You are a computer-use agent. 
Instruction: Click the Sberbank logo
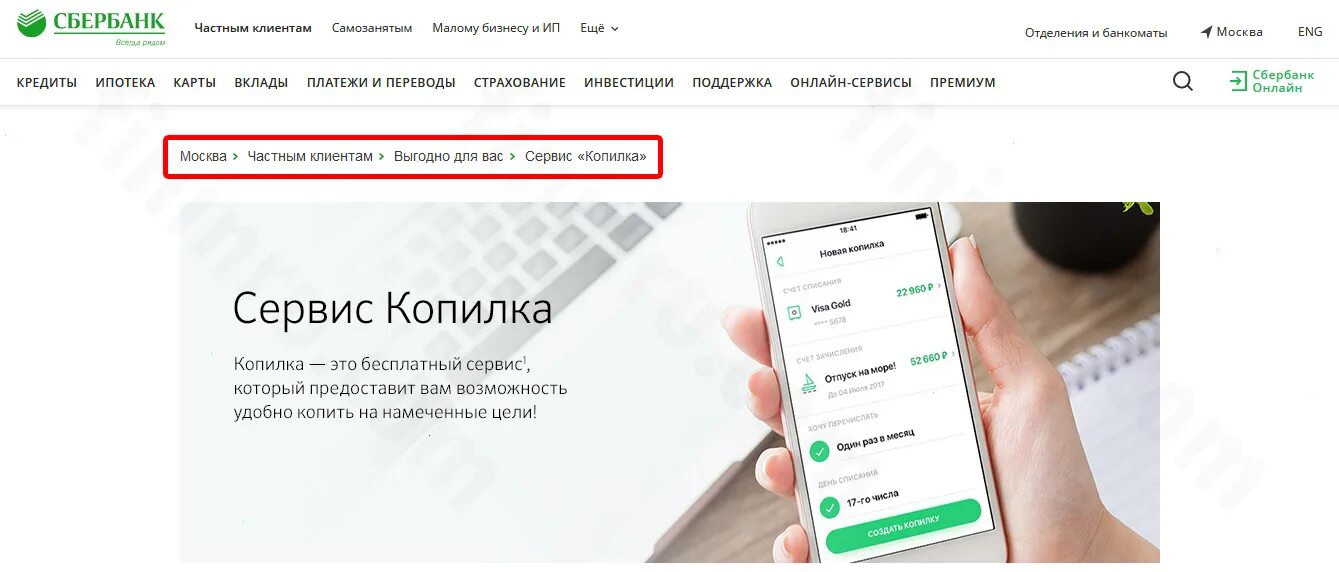pos(91,28)
